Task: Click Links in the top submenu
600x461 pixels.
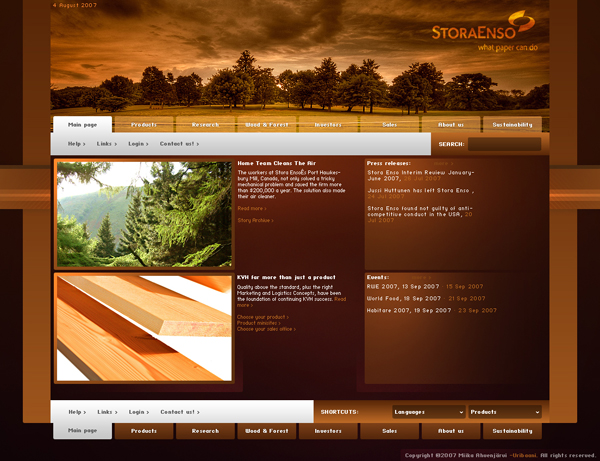Action: [x=107, y=144]
